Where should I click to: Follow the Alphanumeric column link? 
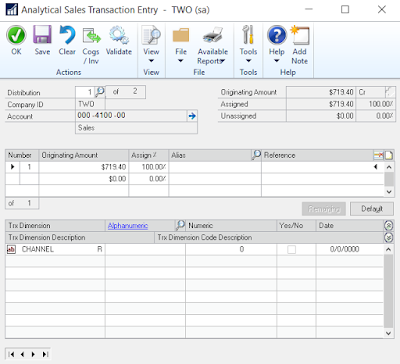coord(128,226)
